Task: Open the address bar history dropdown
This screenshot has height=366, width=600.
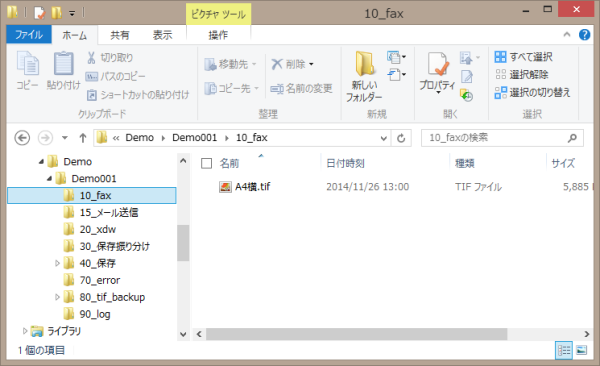Action: [x=383, y=138]
